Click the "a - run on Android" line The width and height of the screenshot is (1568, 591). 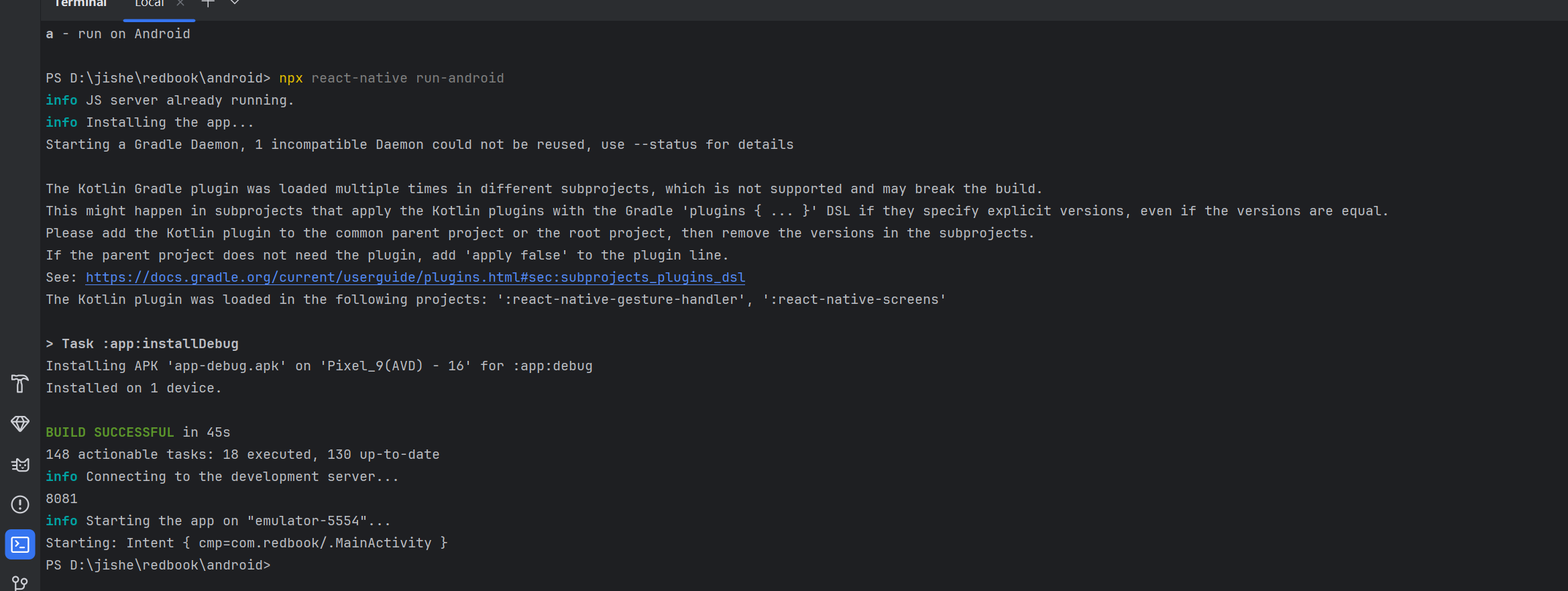pos(118,34)
